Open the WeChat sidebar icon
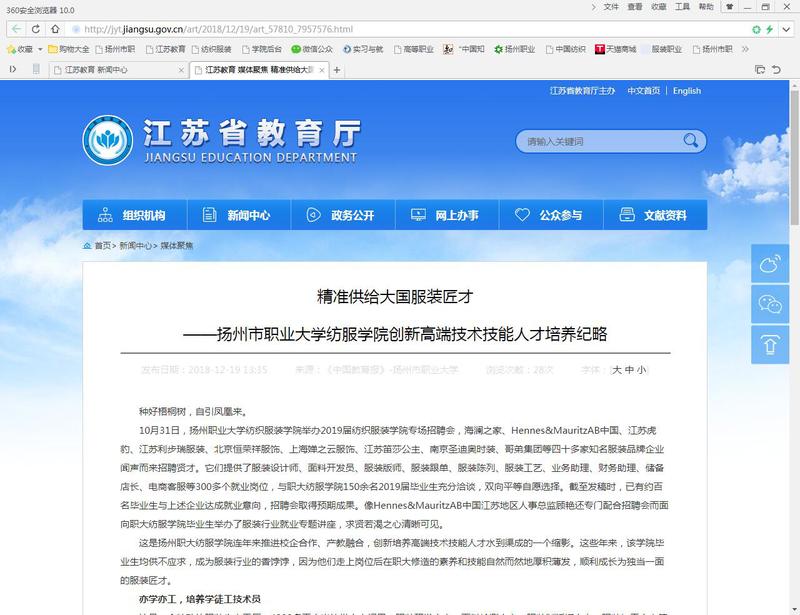Viewport: 800px width, 615px height. (770, 303)
